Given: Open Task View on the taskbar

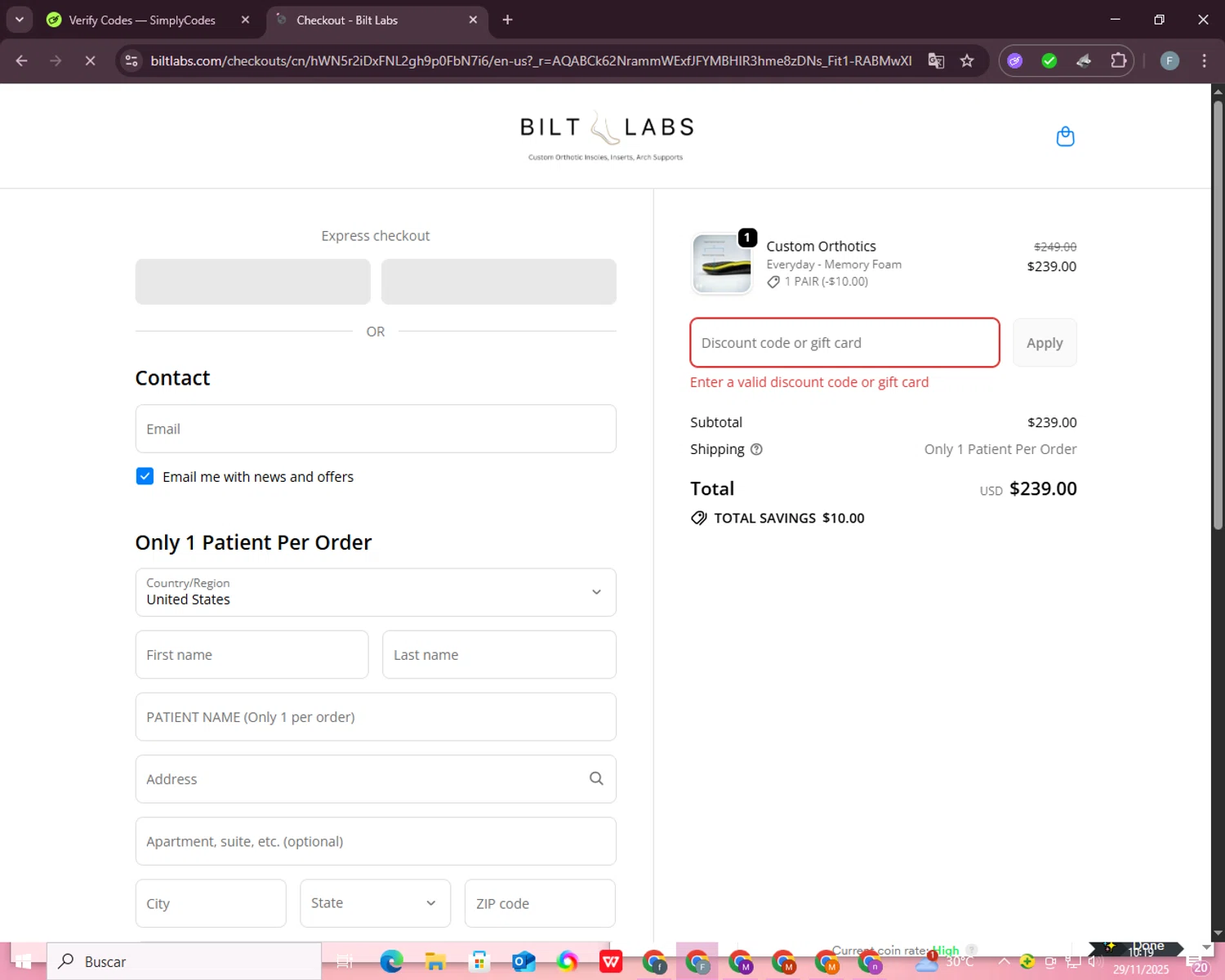Looking at the screenshot, I should point(345,961).
